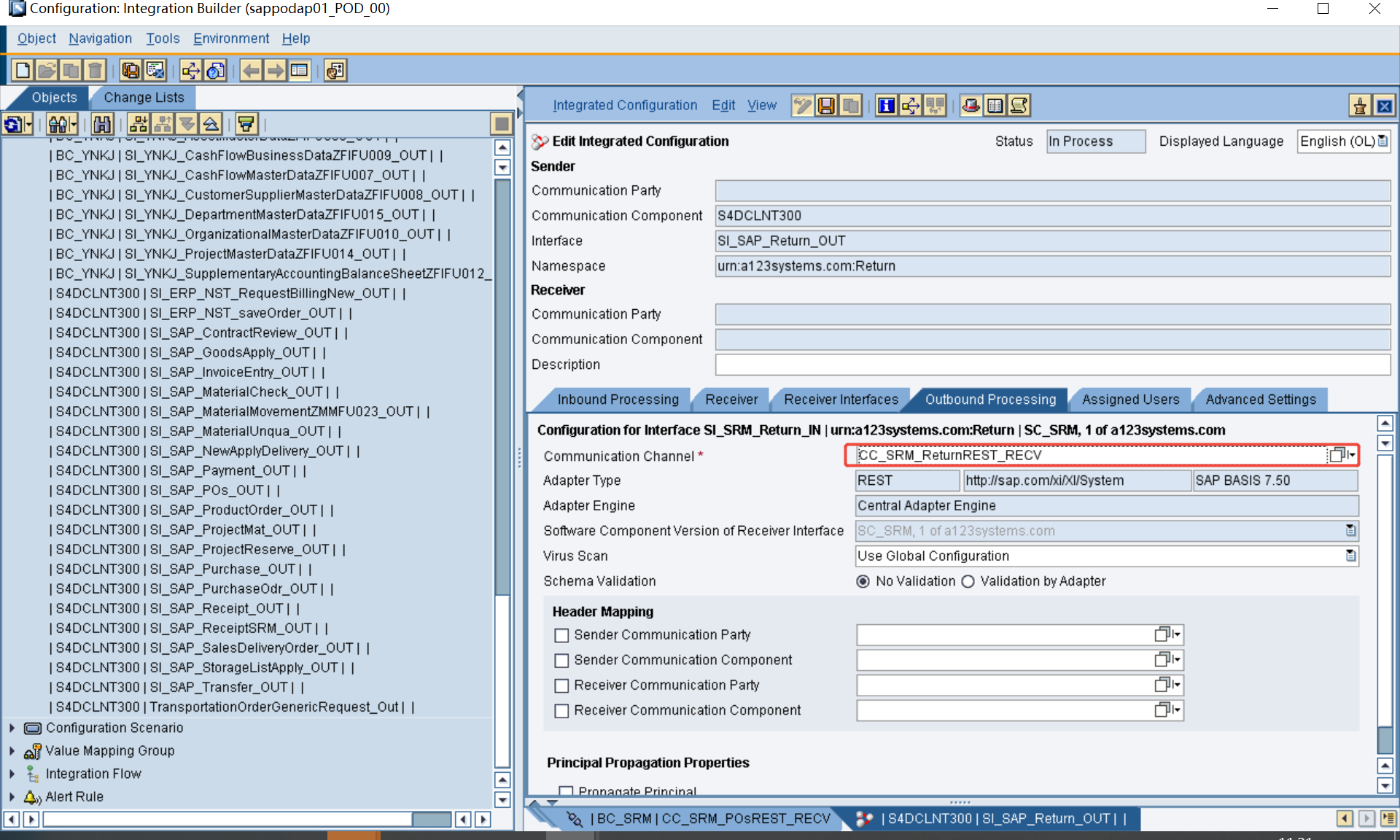The image size is (1400, 840).
Task: Open the Assigned Users tab
Action: [x=1130, y=400]
